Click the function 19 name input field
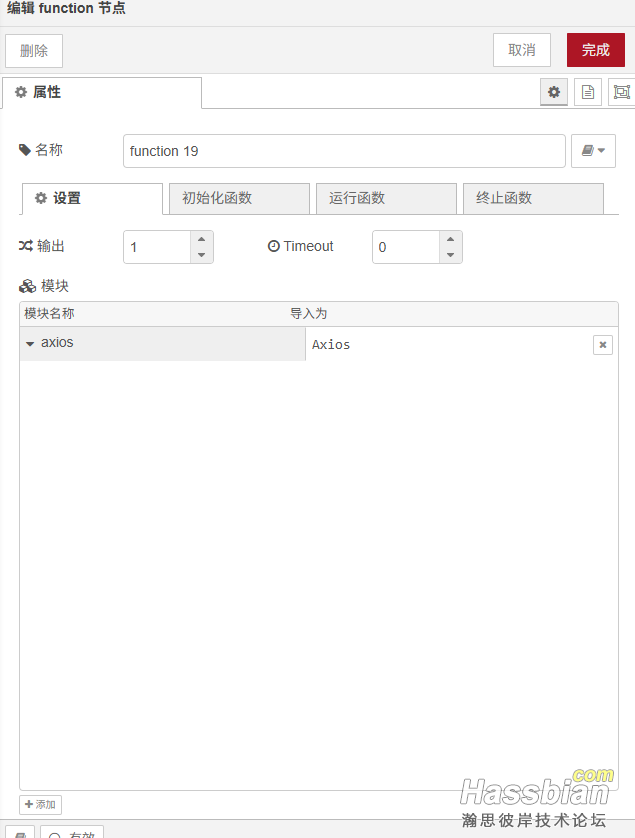This screenshot has height=838, width=635. pyautogui.click(x=344, y=151)
